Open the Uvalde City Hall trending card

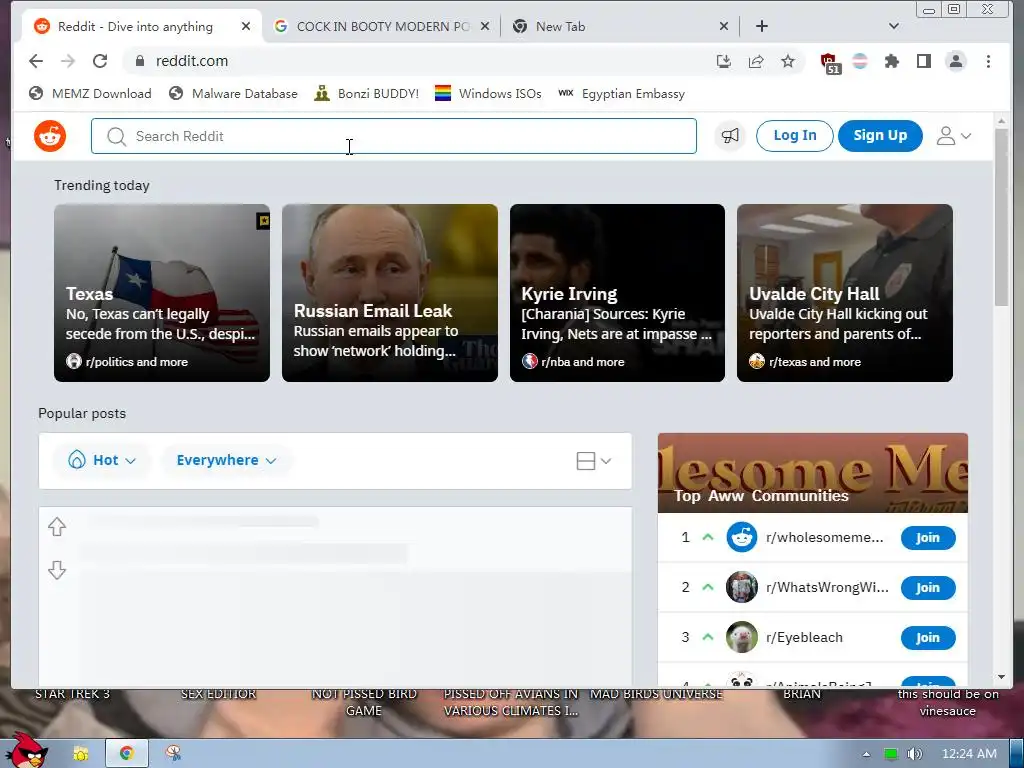845,293
